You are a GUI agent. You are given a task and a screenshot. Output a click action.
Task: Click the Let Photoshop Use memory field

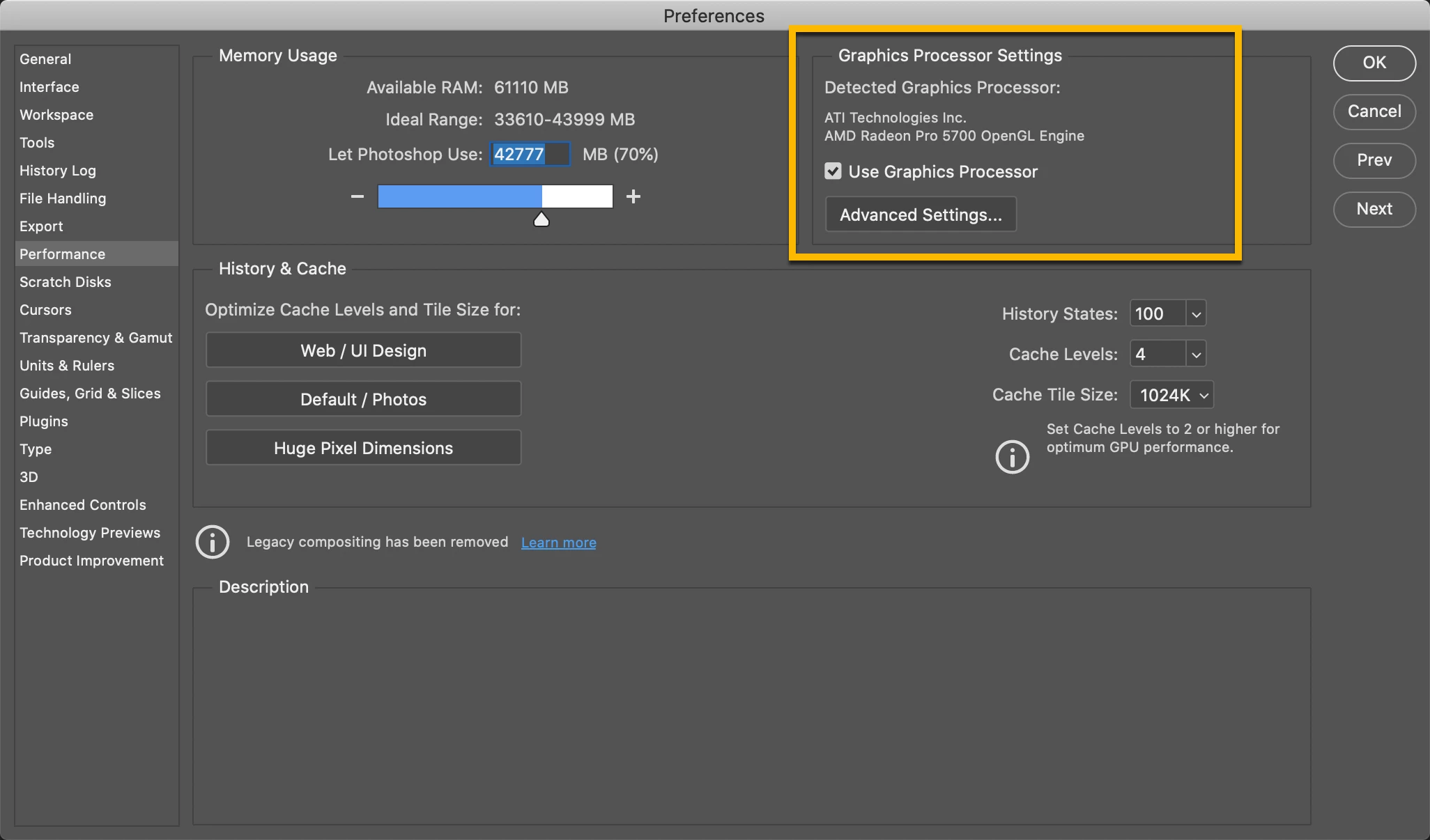click(530, 155)
